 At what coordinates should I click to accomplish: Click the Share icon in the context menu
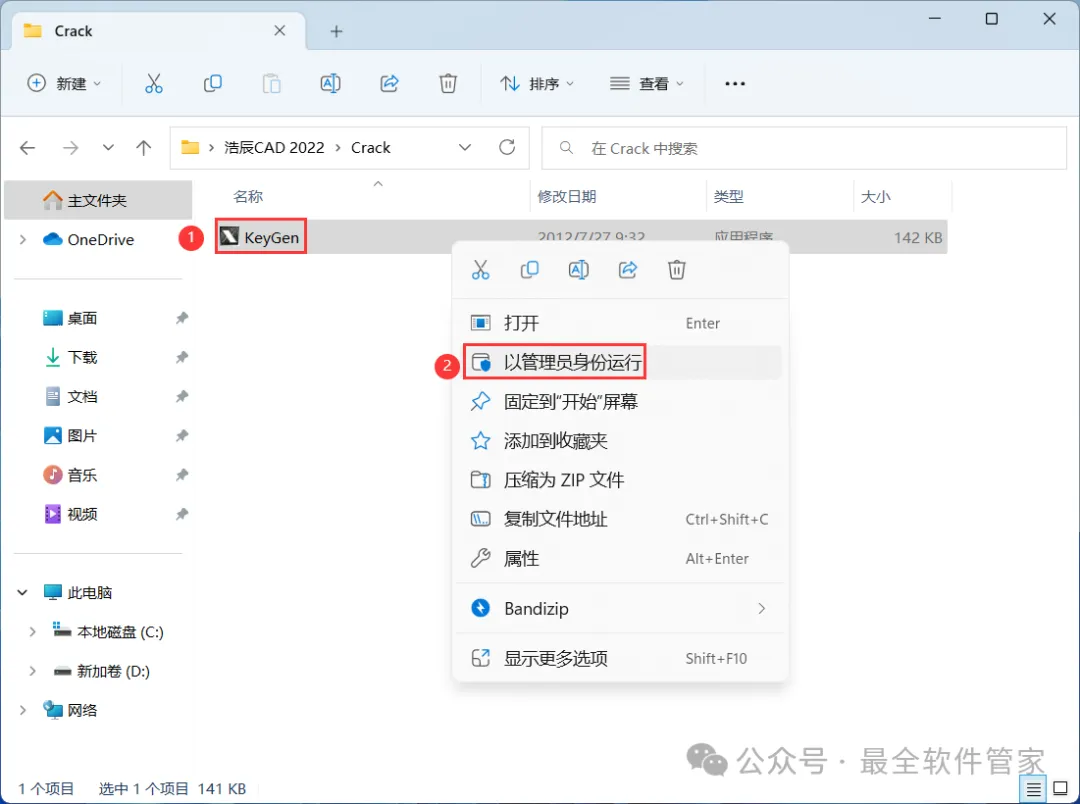click(627, 270)
